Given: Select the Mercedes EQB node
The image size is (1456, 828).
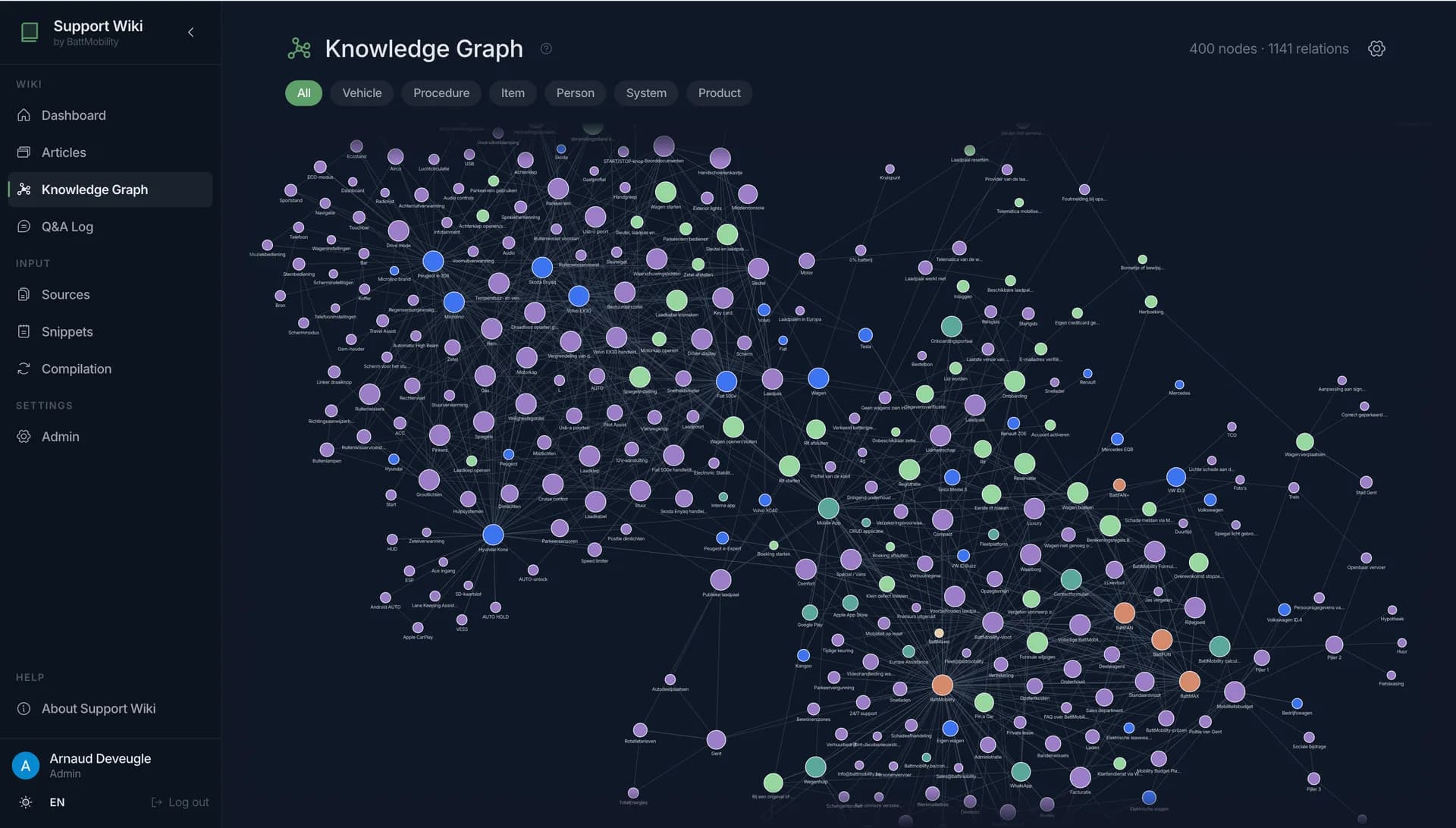Looking at the screenshot, I should [x=1117, y=439].
